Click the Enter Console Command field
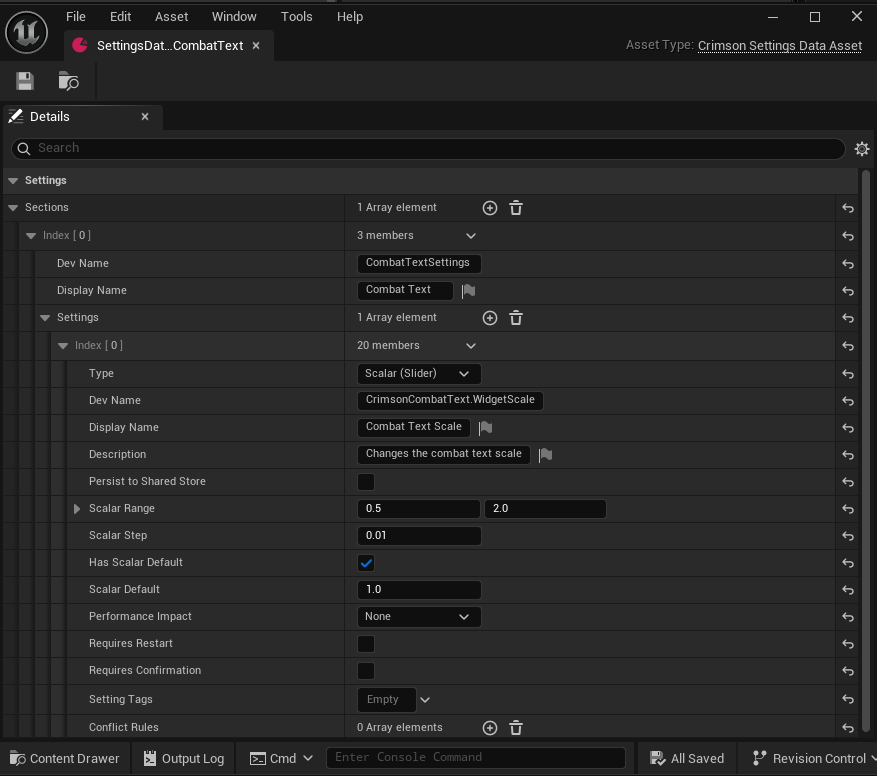This screenshot has width=877, height=776. (x=475, y=758)
